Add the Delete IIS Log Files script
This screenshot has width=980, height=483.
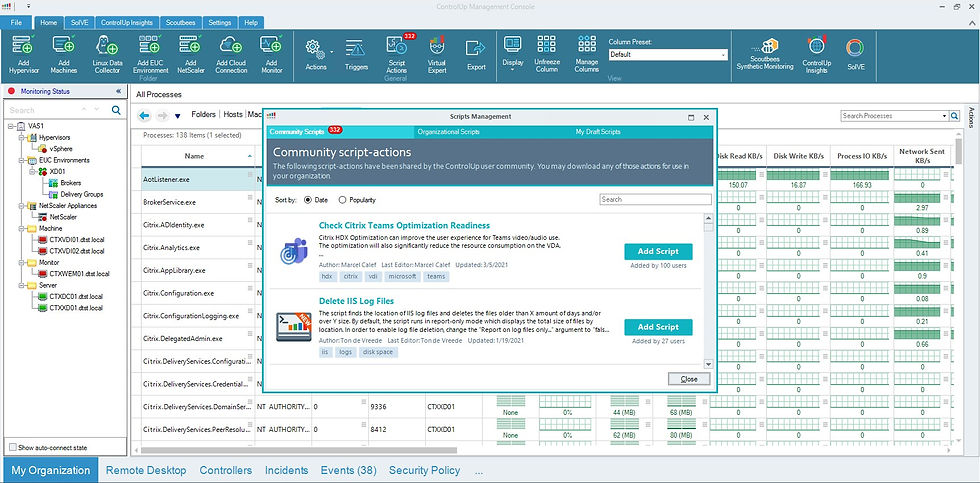point(658,327)
